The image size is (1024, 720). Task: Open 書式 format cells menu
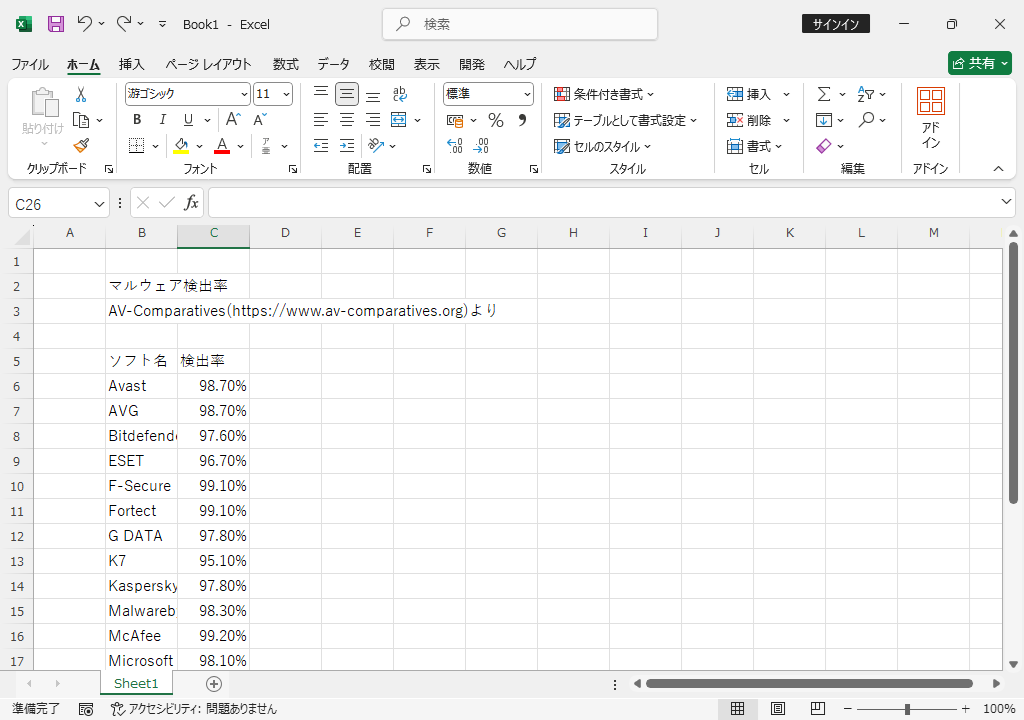(754, 146)
